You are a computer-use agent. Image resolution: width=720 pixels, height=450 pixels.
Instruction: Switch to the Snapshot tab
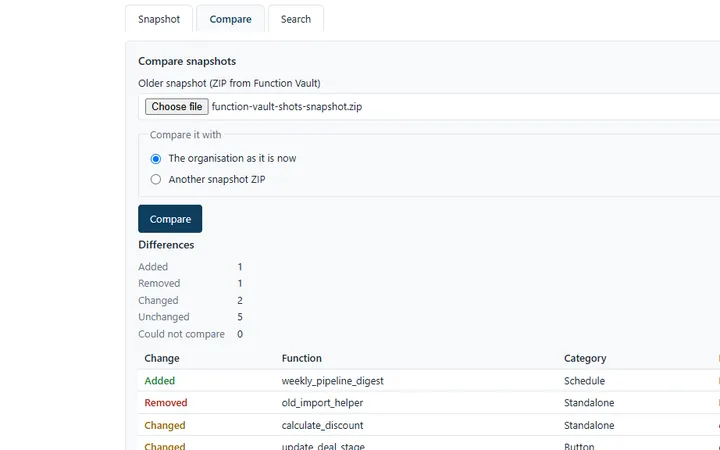point(159,19)
